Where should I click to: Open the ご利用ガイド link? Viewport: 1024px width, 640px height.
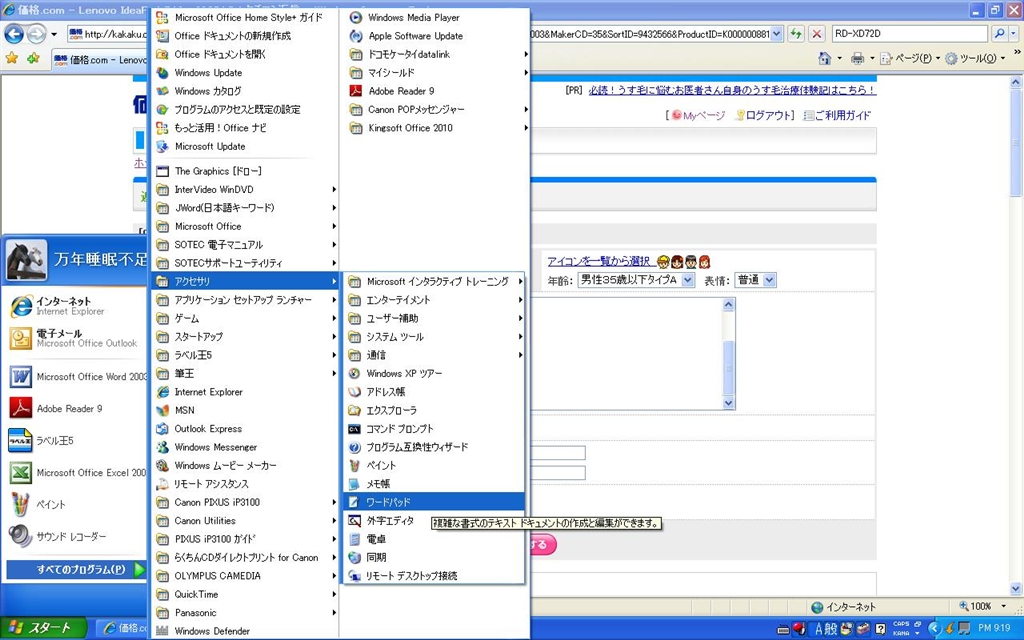click(842, 116)
